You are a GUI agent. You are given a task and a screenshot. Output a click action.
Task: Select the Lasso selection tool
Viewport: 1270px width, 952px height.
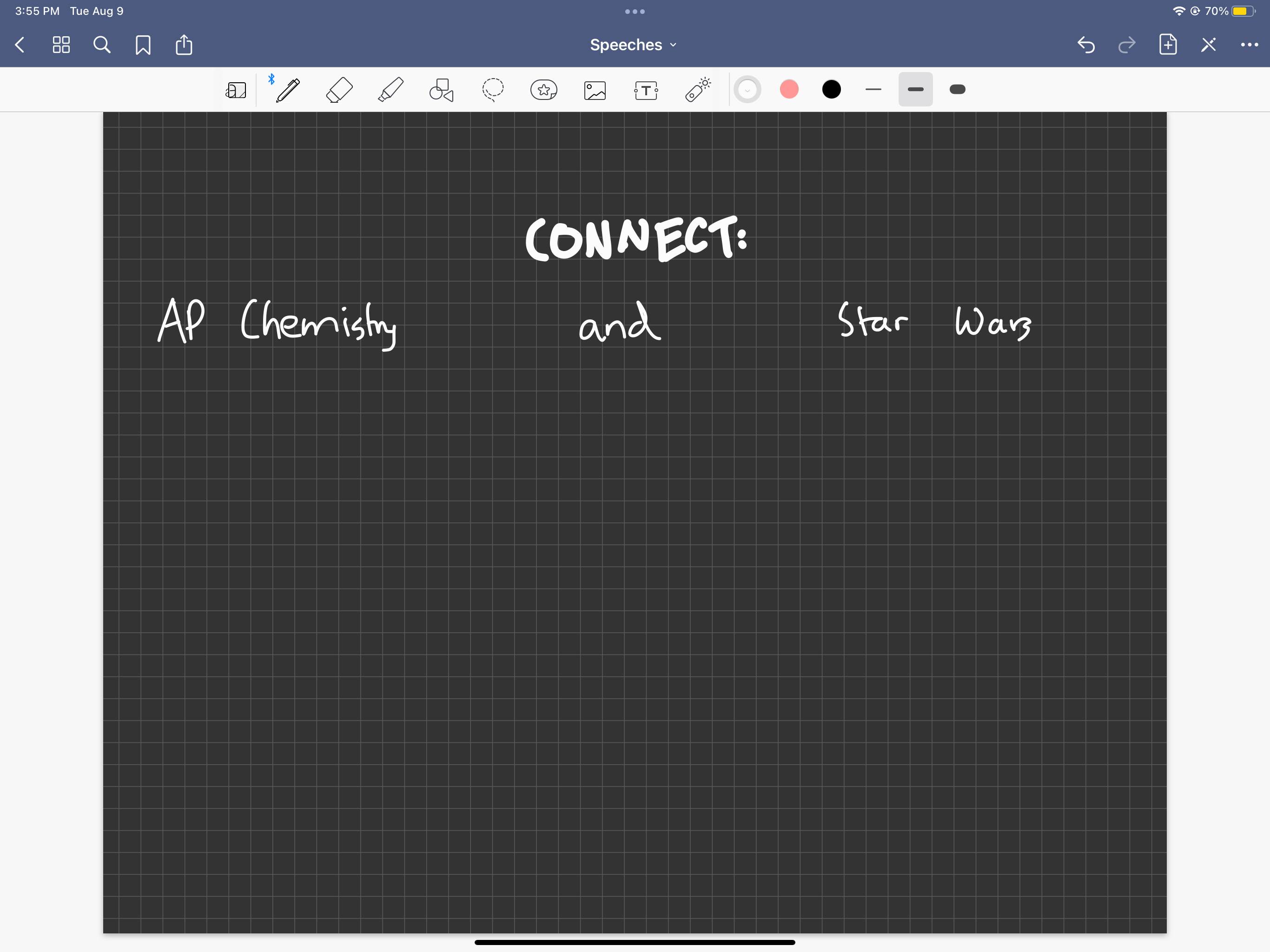[x=493, y=90]
